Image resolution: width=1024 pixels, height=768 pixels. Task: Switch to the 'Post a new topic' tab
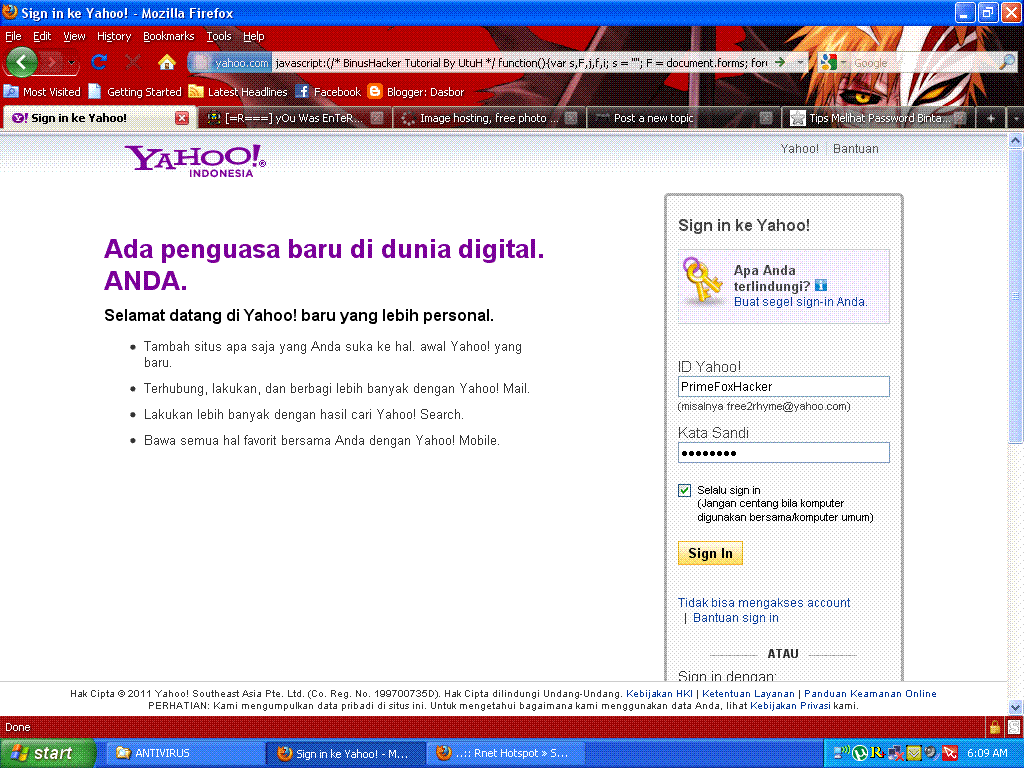(684, 118)
